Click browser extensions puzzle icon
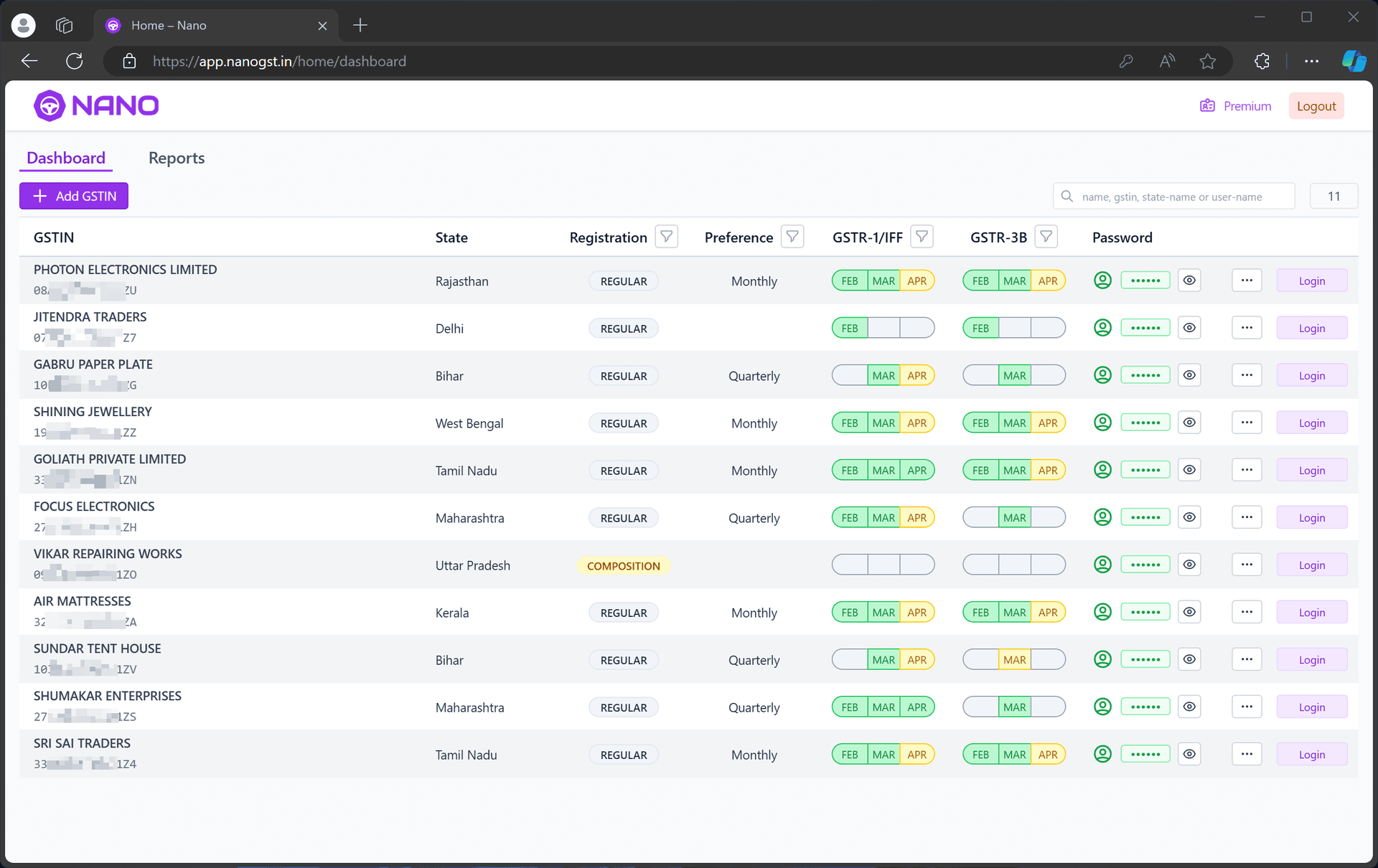 pyautogui.click(x=1262, y=62)
